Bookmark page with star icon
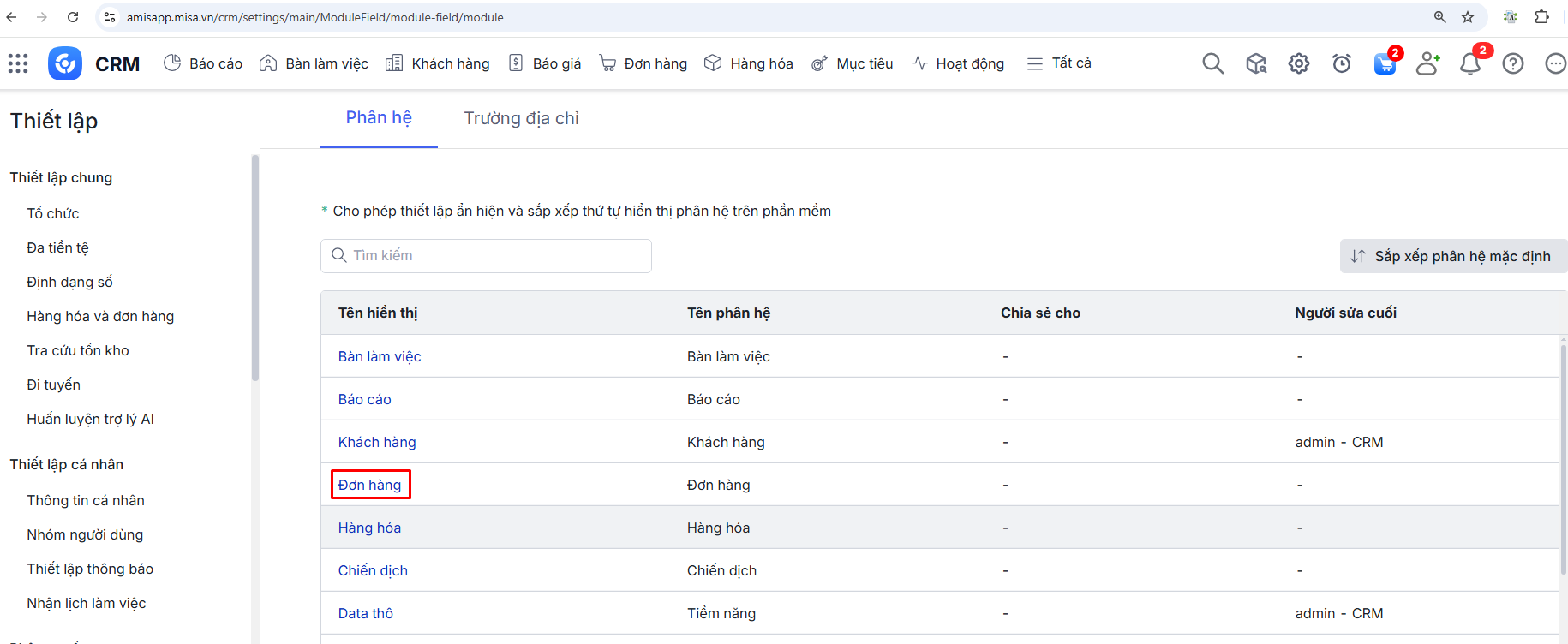1568x644 pixels. [1468, 17]
